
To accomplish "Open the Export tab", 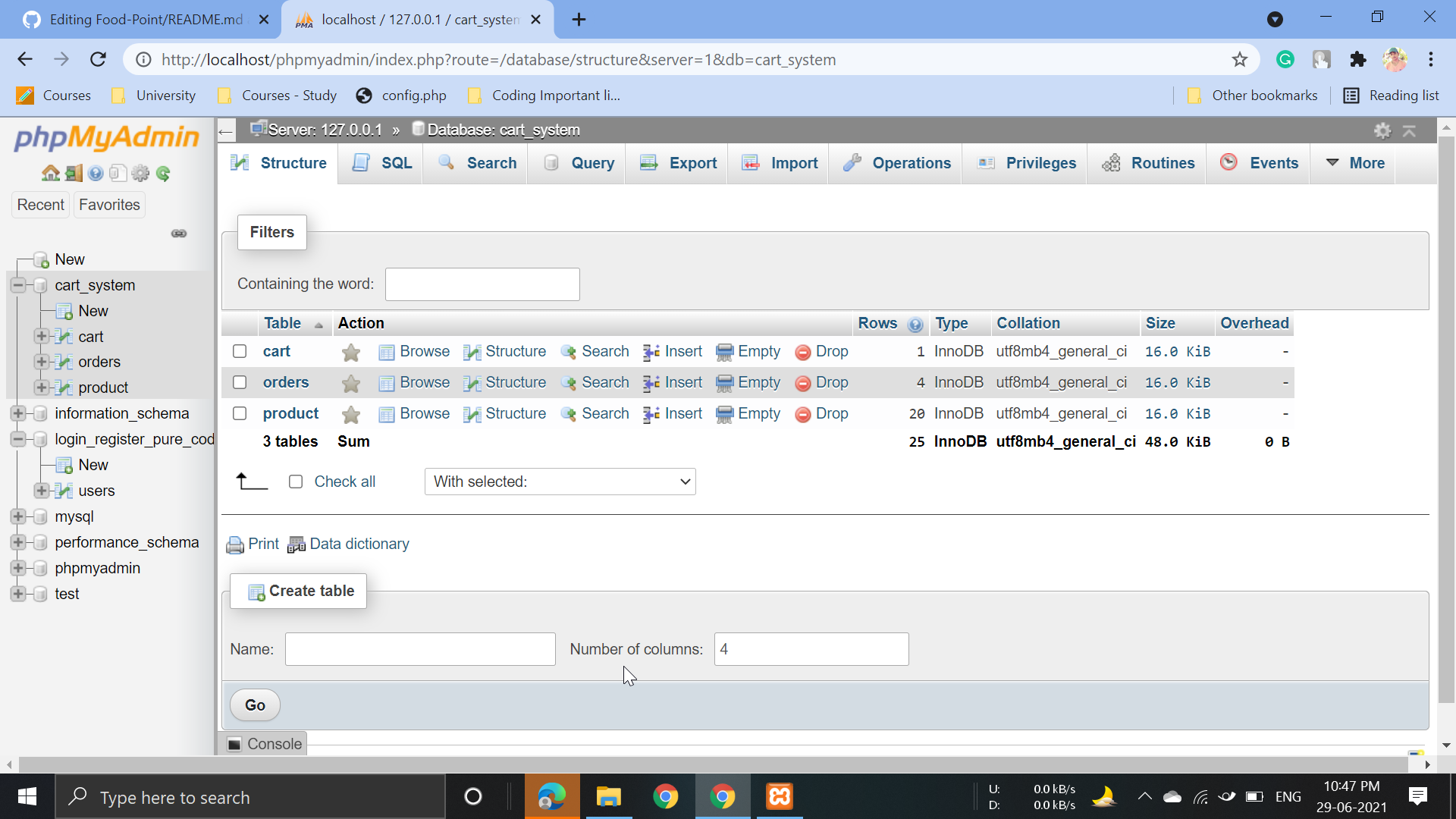I will point(679,163).
